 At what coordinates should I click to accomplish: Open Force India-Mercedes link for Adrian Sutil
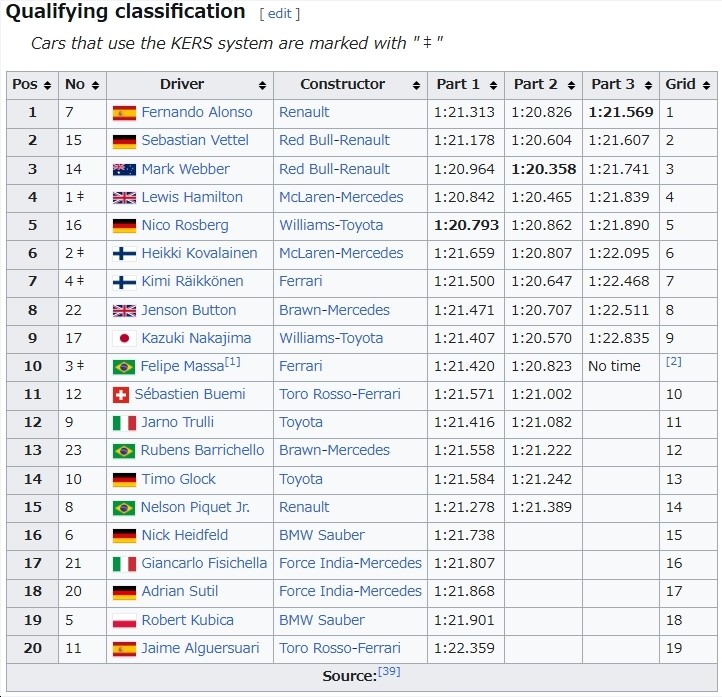coord(350,591)
